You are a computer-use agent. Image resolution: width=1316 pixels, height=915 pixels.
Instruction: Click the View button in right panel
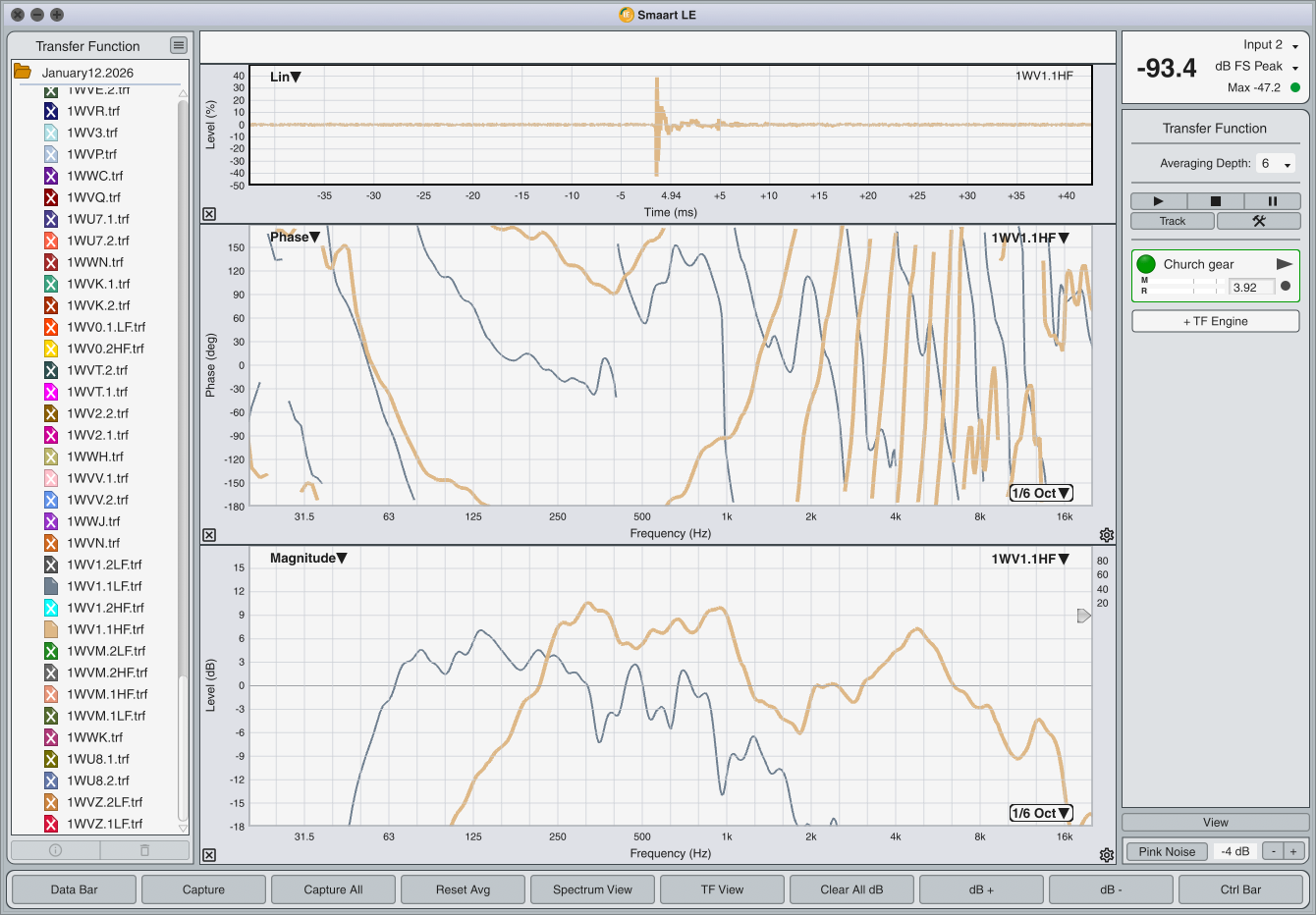(x=1215, y=823)
